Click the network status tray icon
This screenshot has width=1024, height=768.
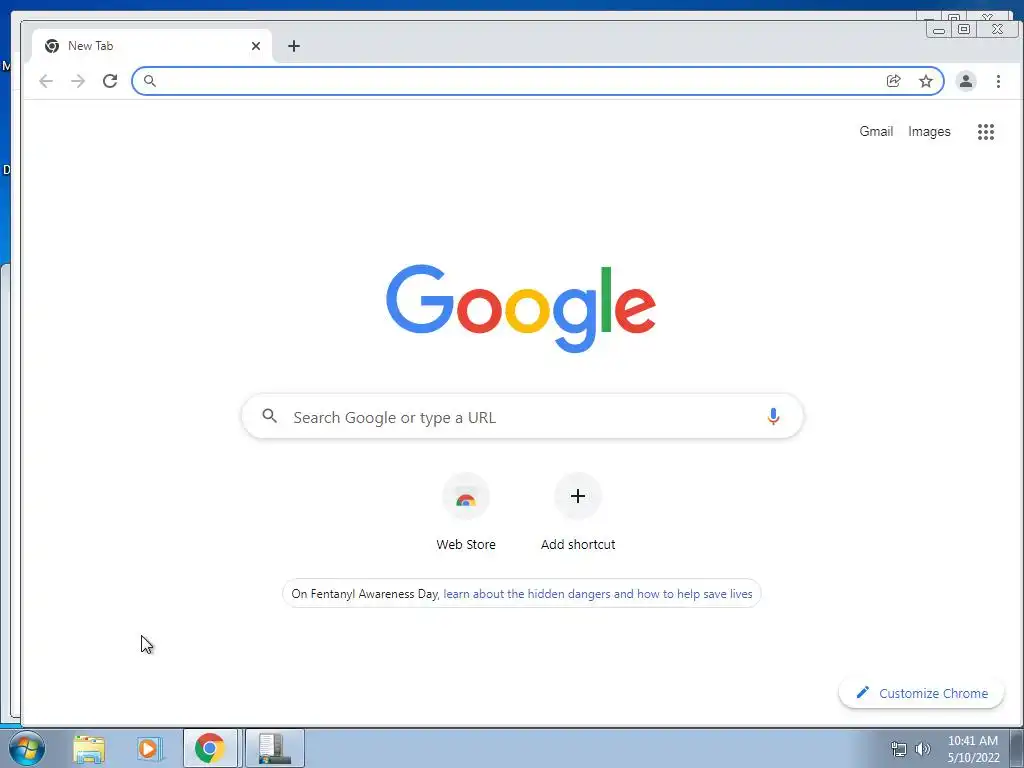[x=899, y=749]
